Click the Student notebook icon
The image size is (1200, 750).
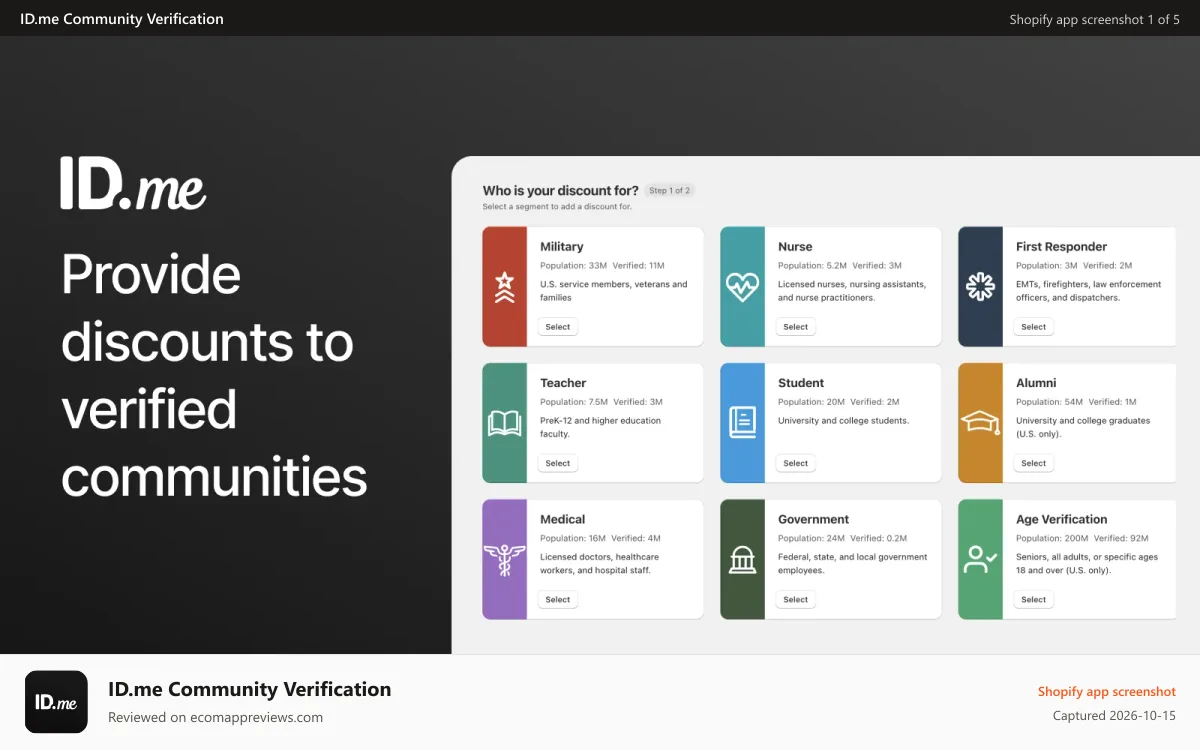pyautogui.click(x=742, y=423)
